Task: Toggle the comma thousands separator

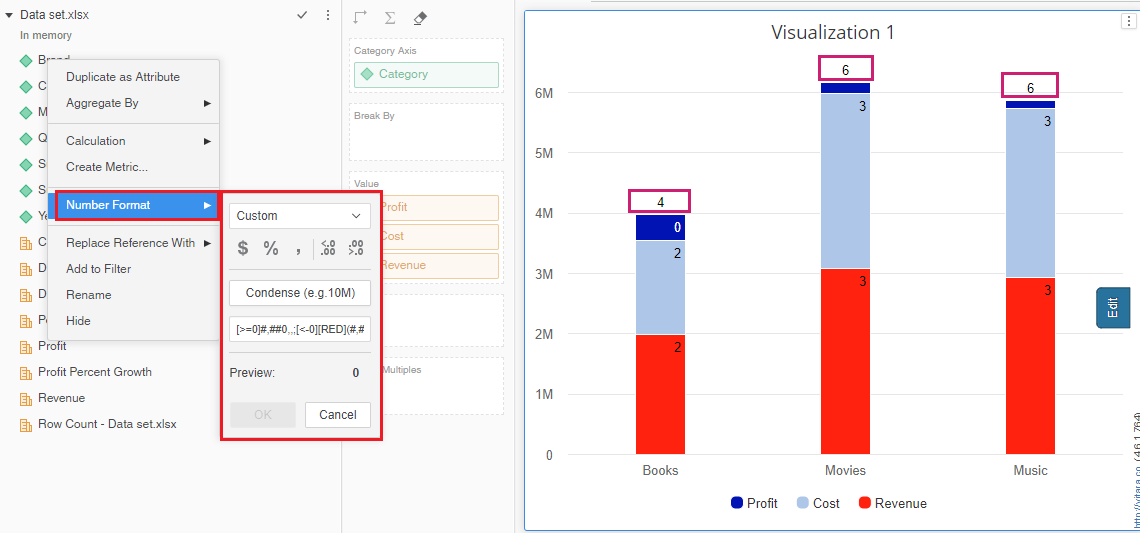Action: click(x=298, y=249)
